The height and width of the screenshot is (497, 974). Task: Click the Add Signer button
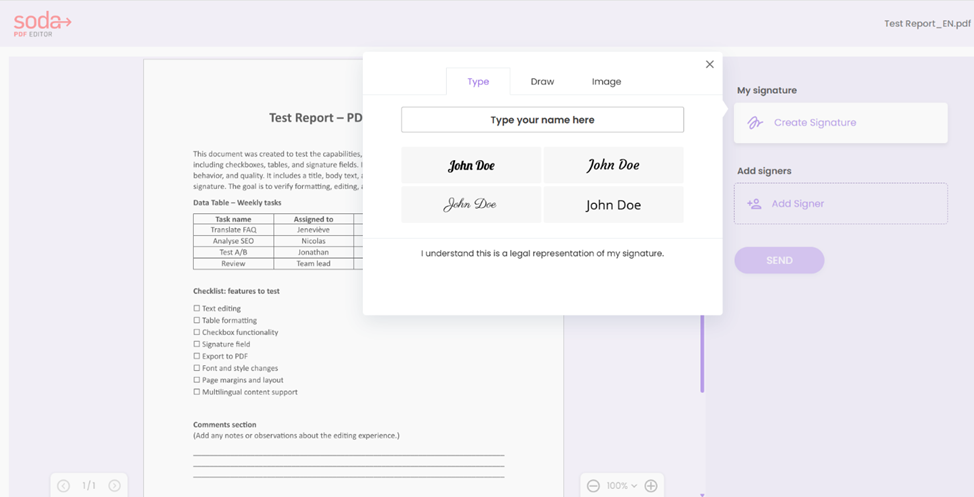pos(840,204)
